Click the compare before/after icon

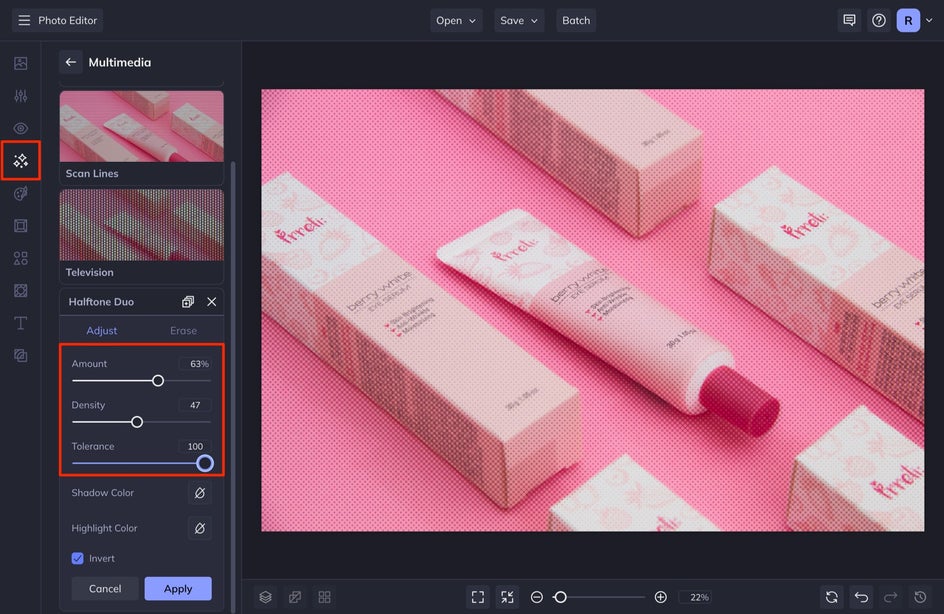[295, 597]
